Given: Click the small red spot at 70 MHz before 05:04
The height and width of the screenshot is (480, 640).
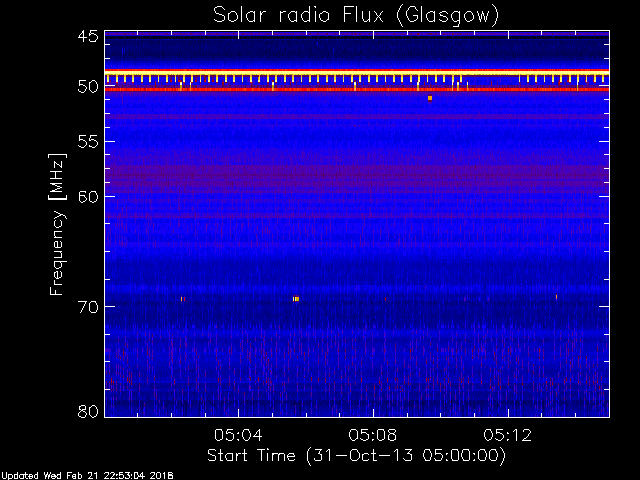Looking at the screenshot, I should click(182, 299).
